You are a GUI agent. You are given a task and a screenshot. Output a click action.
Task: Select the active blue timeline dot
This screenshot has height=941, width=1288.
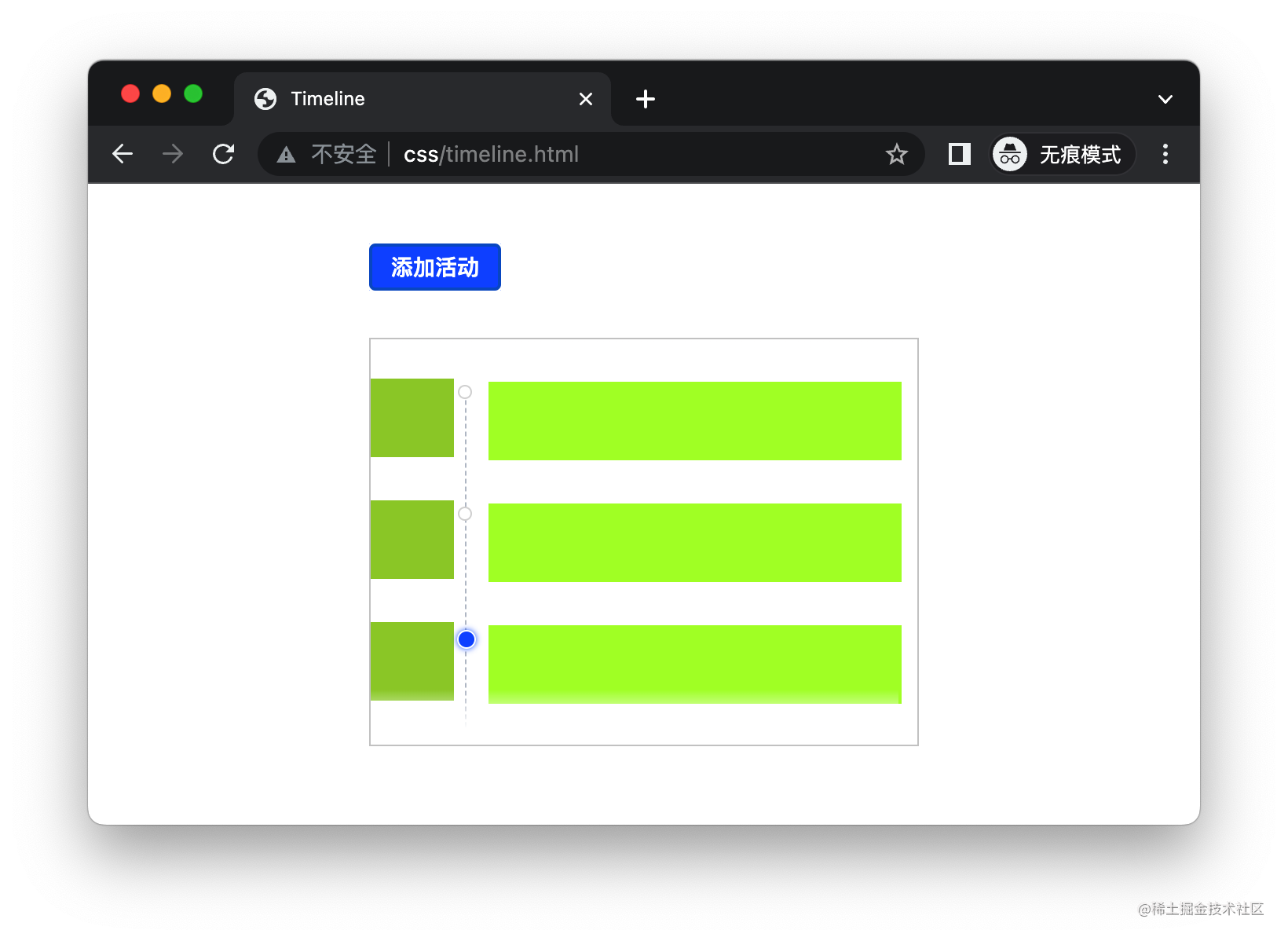point(465,639)
